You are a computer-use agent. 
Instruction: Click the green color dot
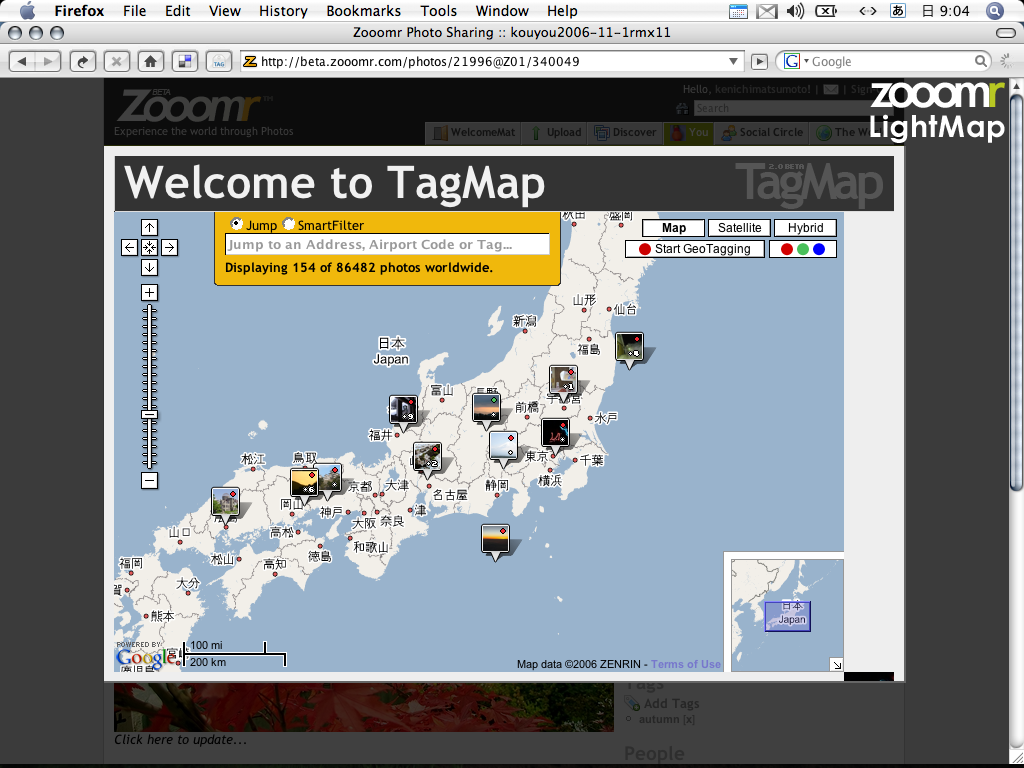coord(803,249)
